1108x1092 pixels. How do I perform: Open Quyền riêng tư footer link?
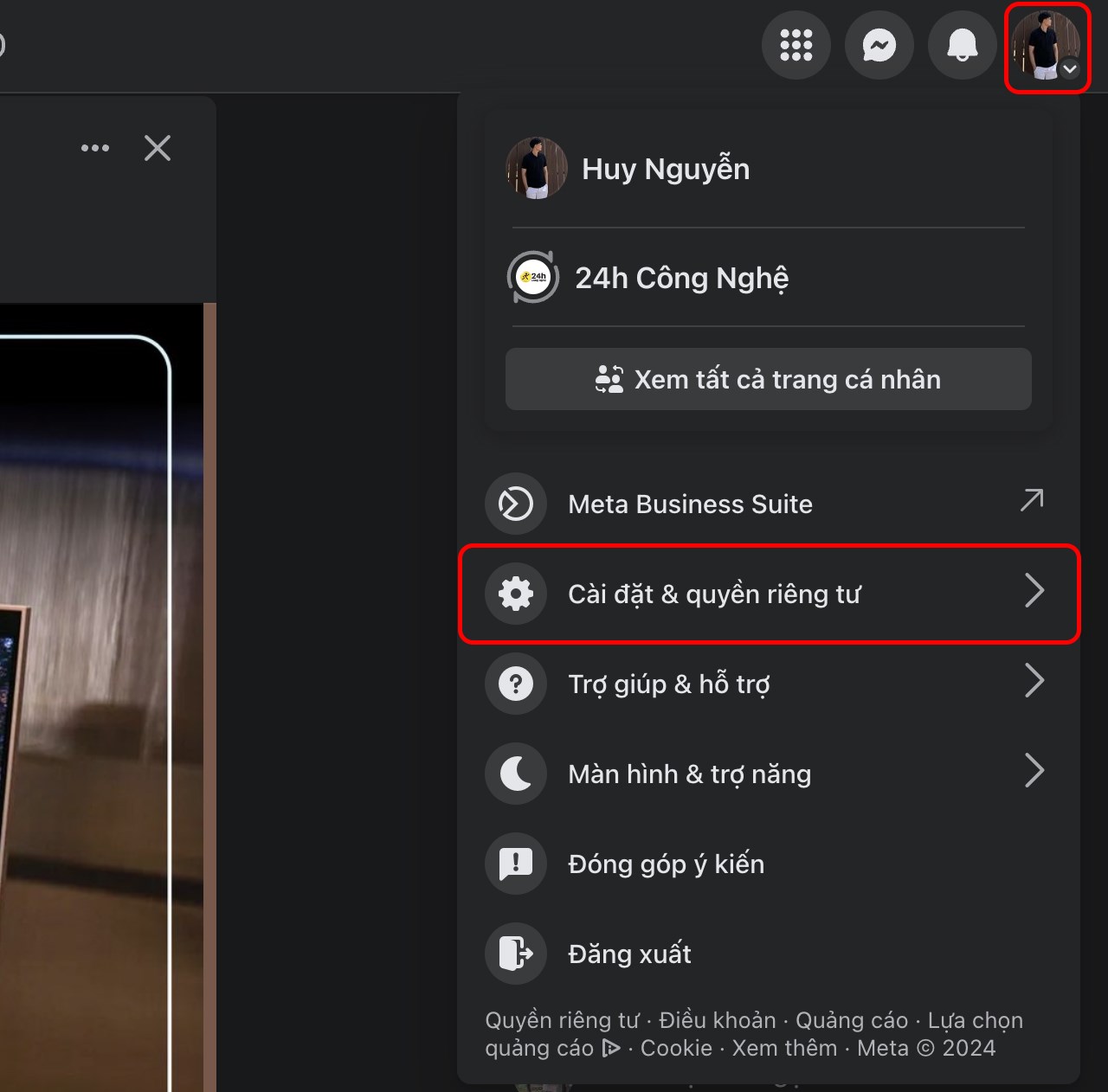(x=562, y=1021)
